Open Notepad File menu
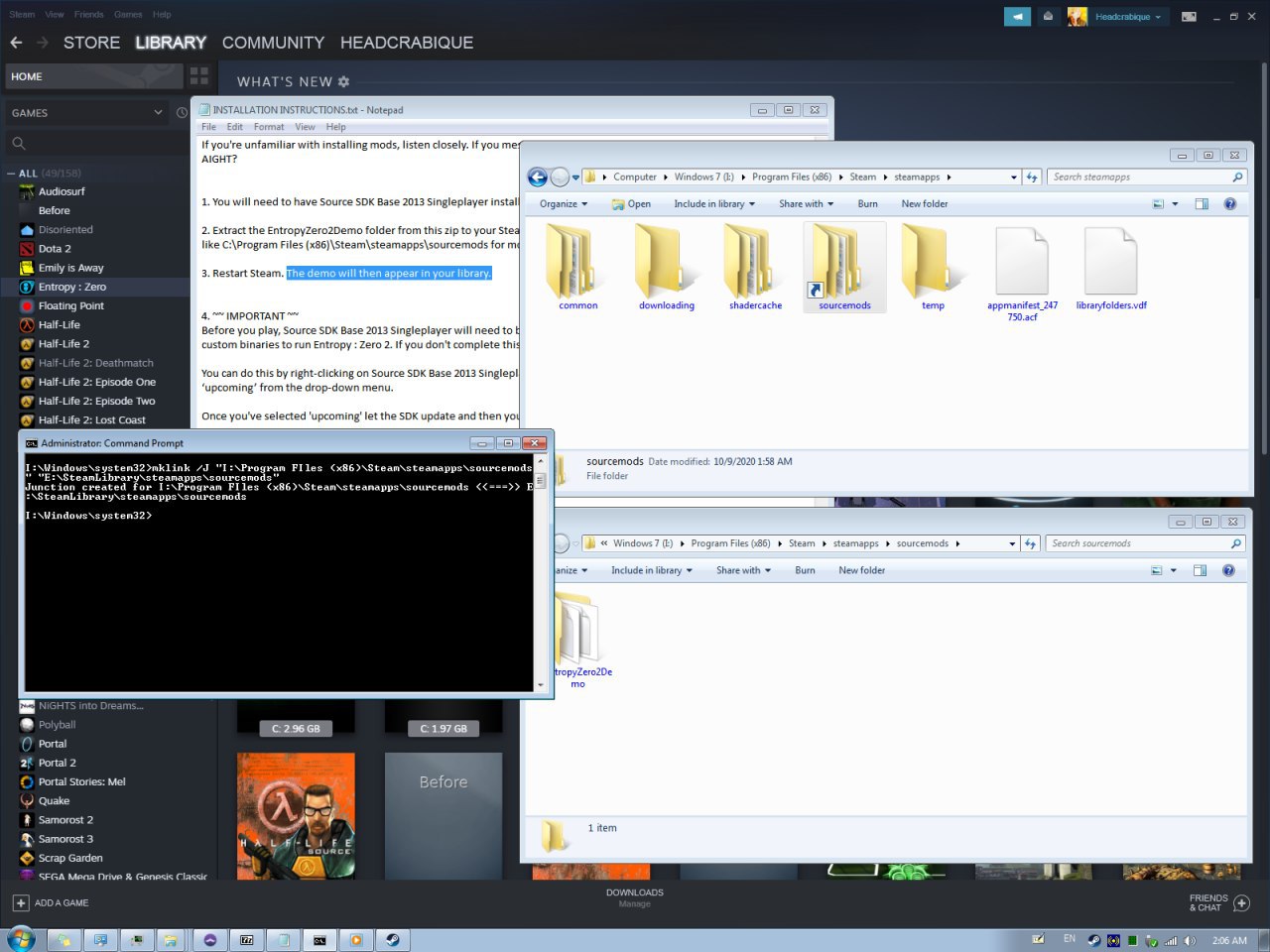 tap(208, 127)
